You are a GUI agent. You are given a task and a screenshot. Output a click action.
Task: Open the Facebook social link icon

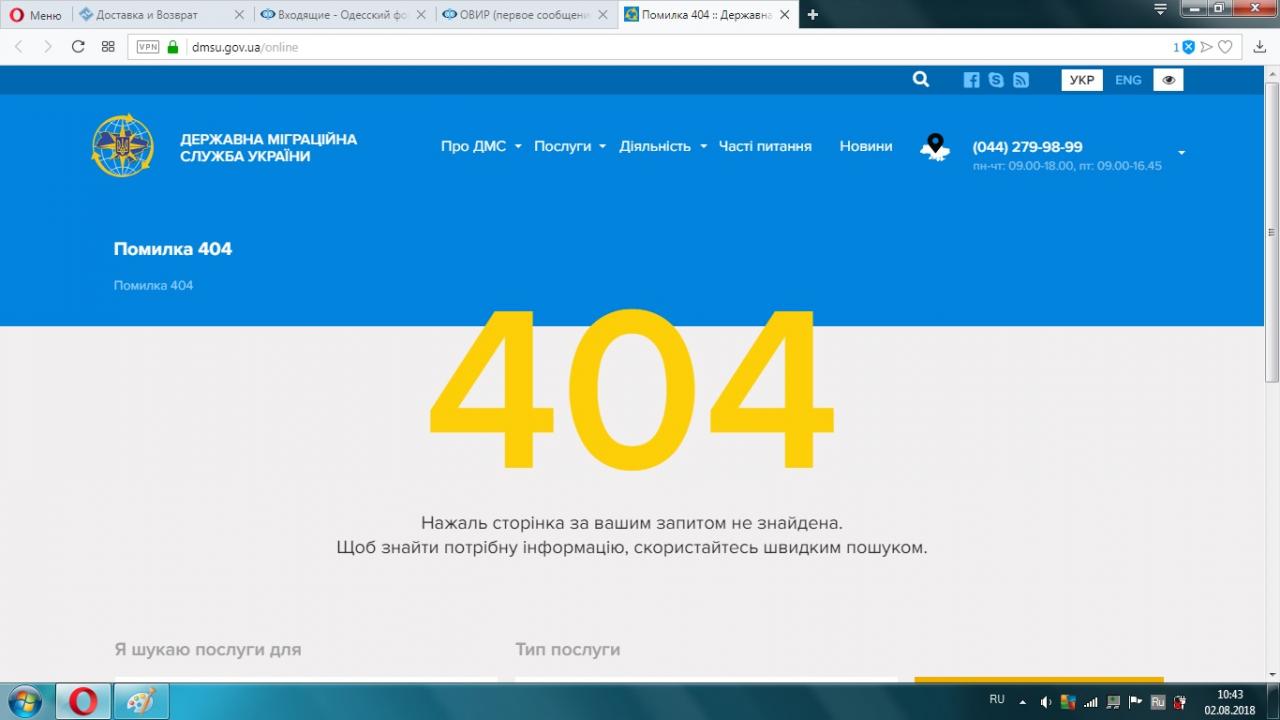point(971,80)
